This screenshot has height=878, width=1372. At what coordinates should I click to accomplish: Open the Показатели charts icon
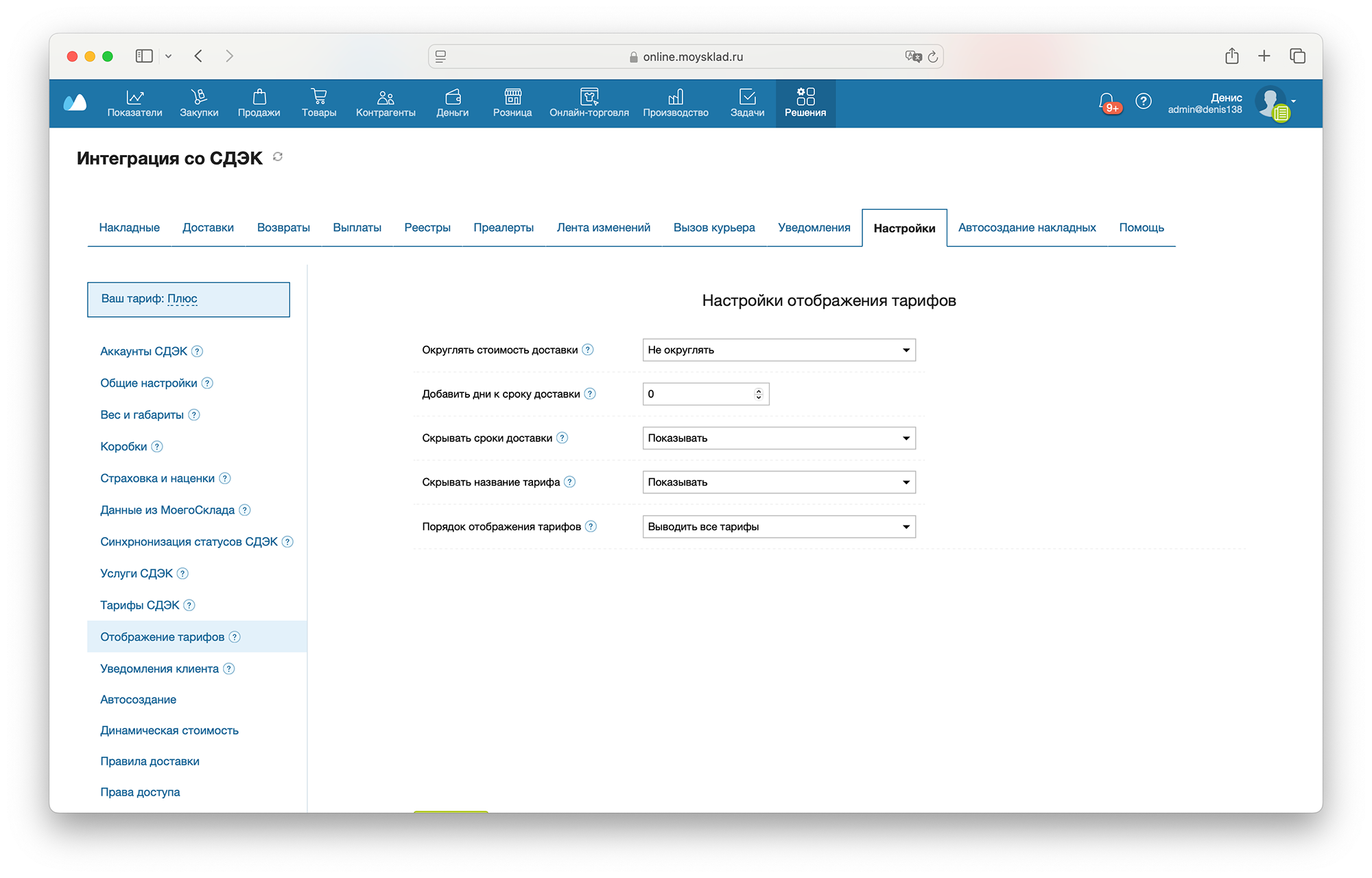134,97
